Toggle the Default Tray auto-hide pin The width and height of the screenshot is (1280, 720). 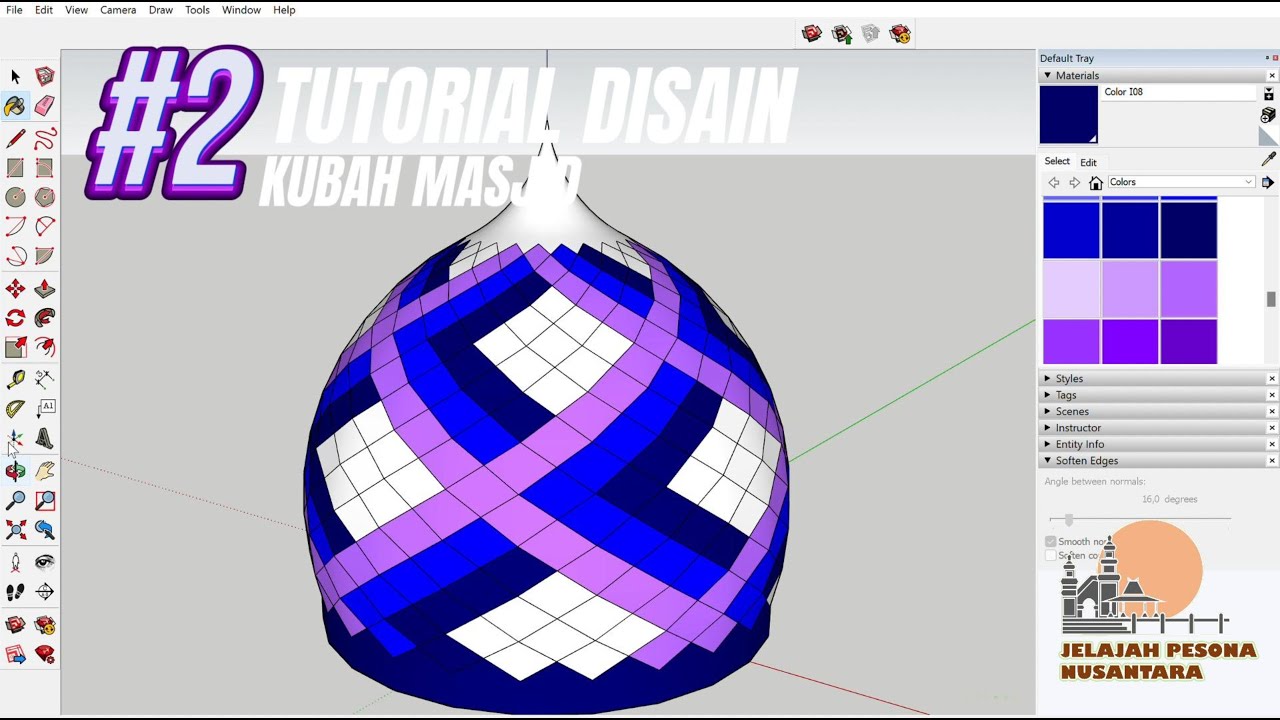(x=1265, y=58)
